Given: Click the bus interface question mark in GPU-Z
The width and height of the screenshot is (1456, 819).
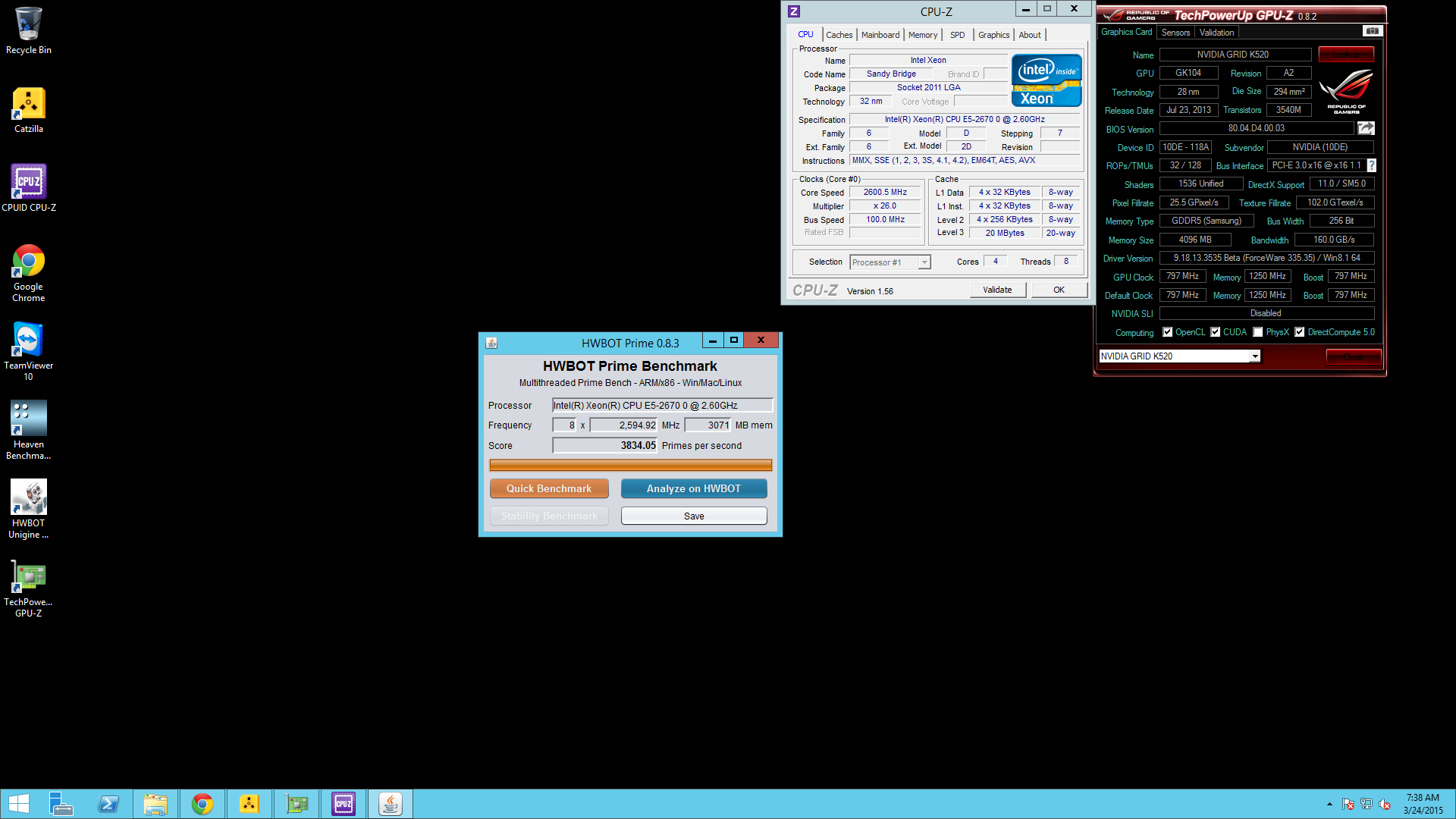Looking at the screenshot, I should (1371, 165).
